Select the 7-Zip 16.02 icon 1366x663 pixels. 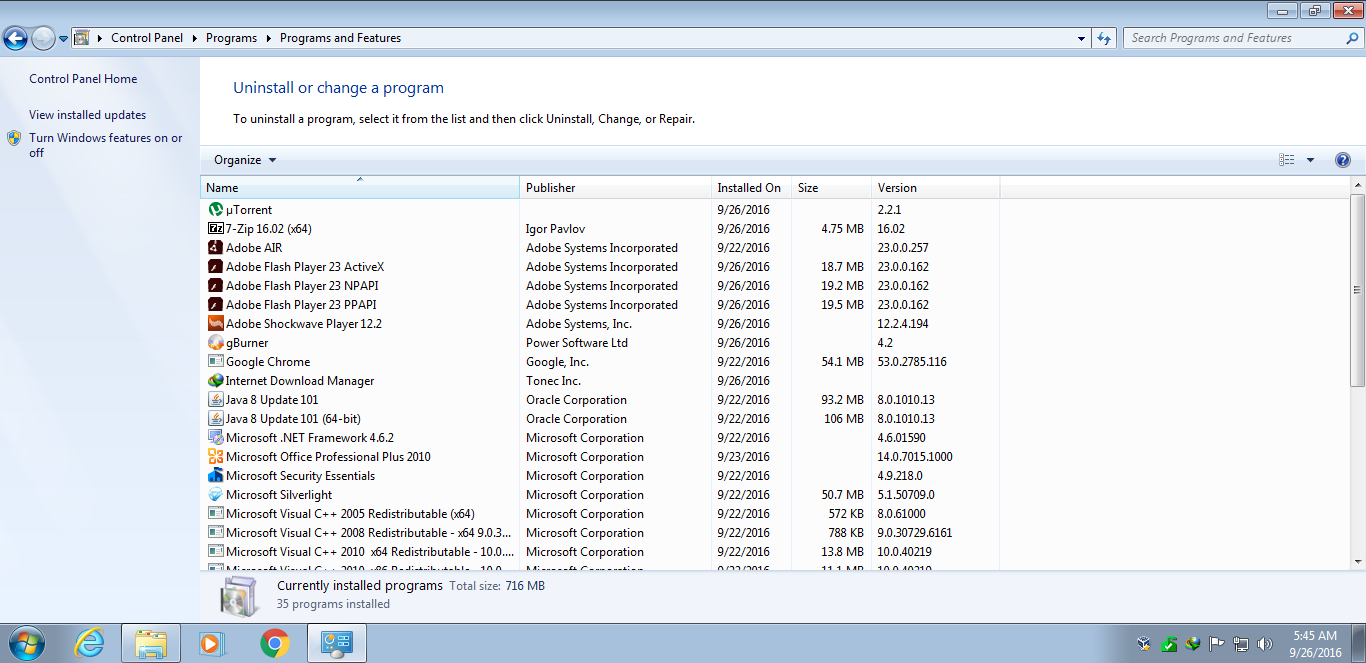pos(216,229)
